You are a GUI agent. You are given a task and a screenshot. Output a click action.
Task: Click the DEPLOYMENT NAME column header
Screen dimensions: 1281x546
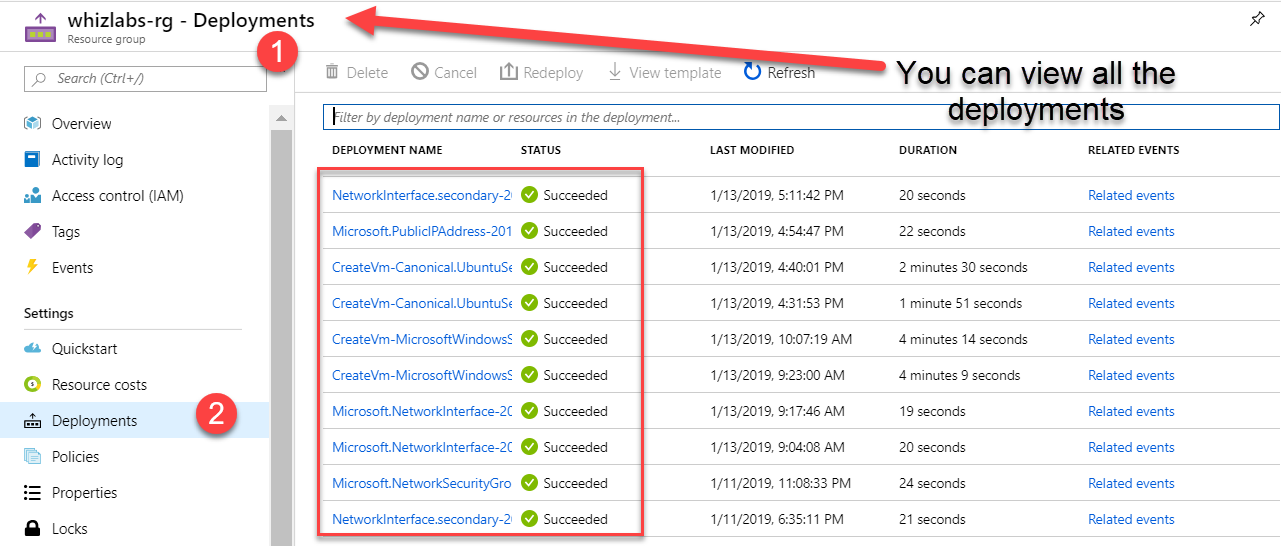pos(387,150)
